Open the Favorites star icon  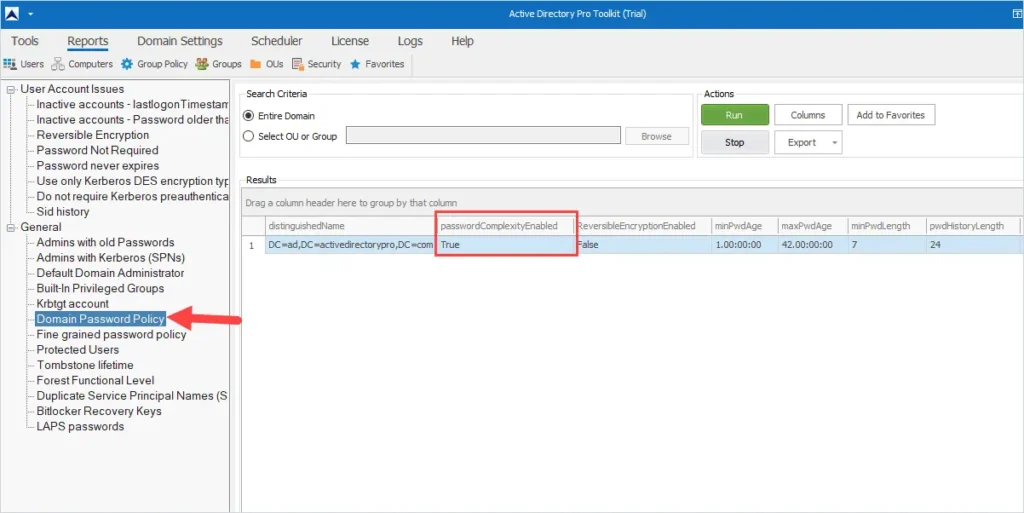pos(355,64)
